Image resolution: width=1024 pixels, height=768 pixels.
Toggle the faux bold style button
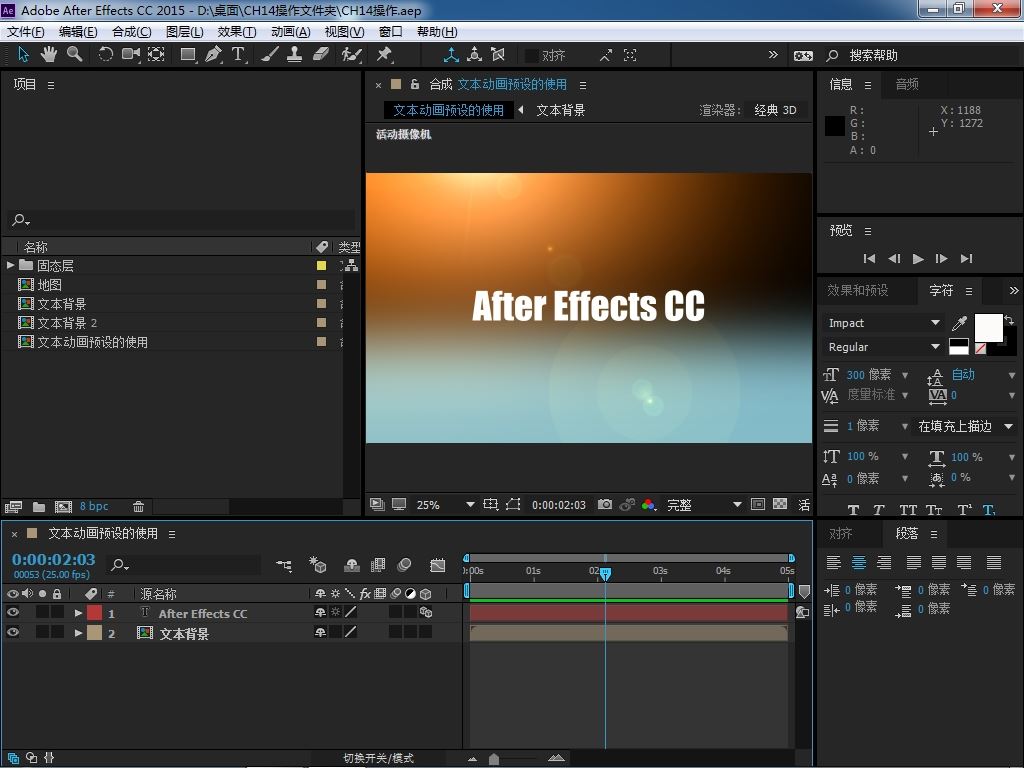coord(853,510)
